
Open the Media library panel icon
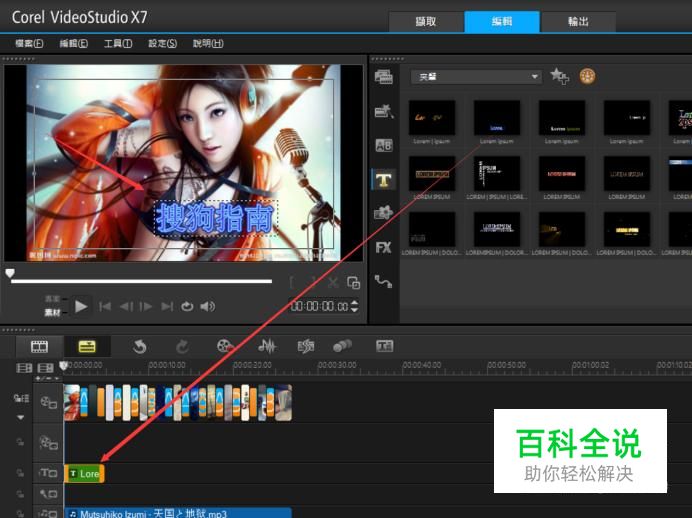pyautogui.click(x=384, y=77)
